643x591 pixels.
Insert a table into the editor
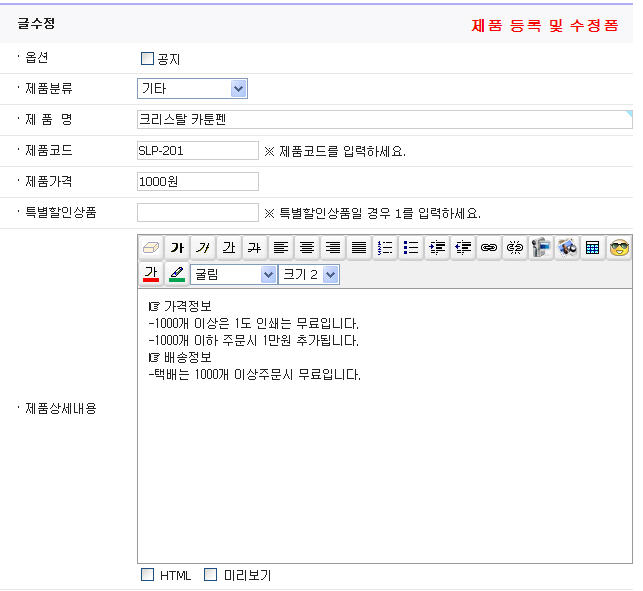(593, 248)
